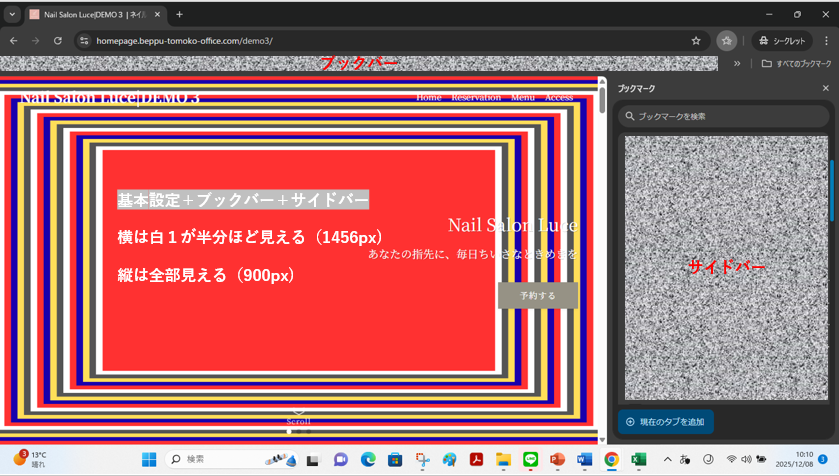This screenshot has width=839, height=476.
Task: Click the Incognito シークレット indicator
Action: pyautogui.click(x=782, y=41)
